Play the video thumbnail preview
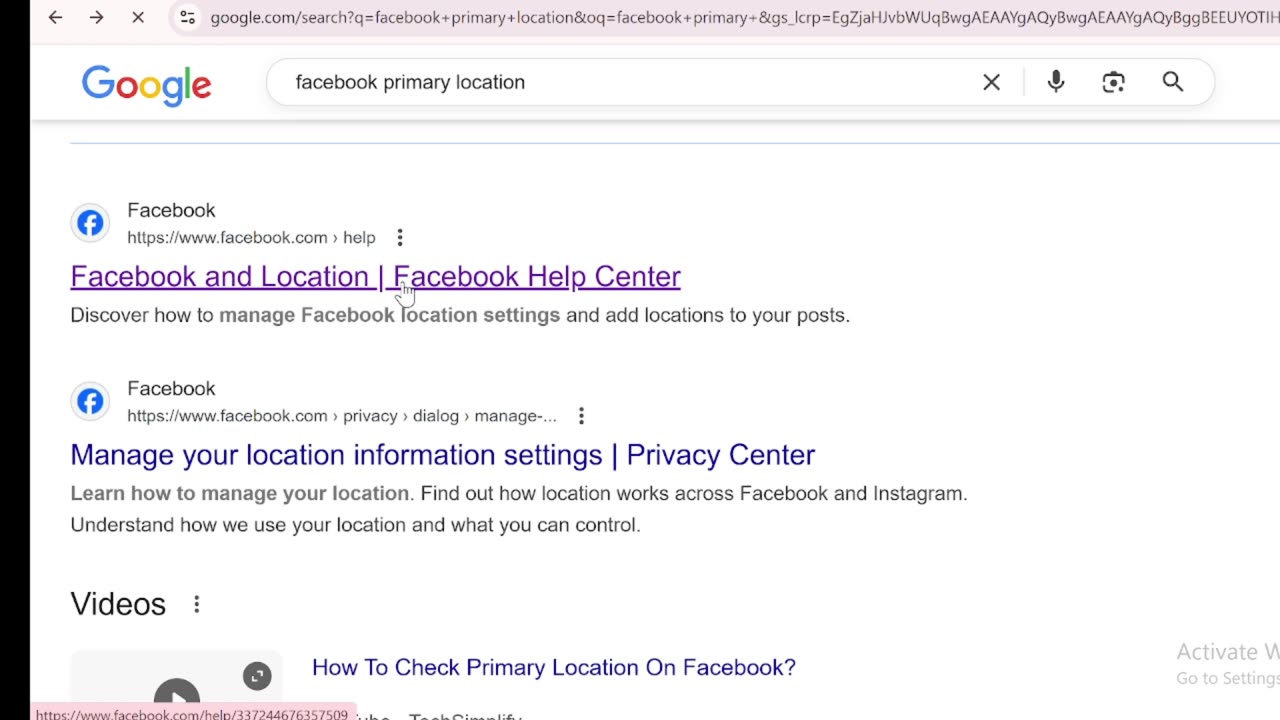 (x=177, y=697)
